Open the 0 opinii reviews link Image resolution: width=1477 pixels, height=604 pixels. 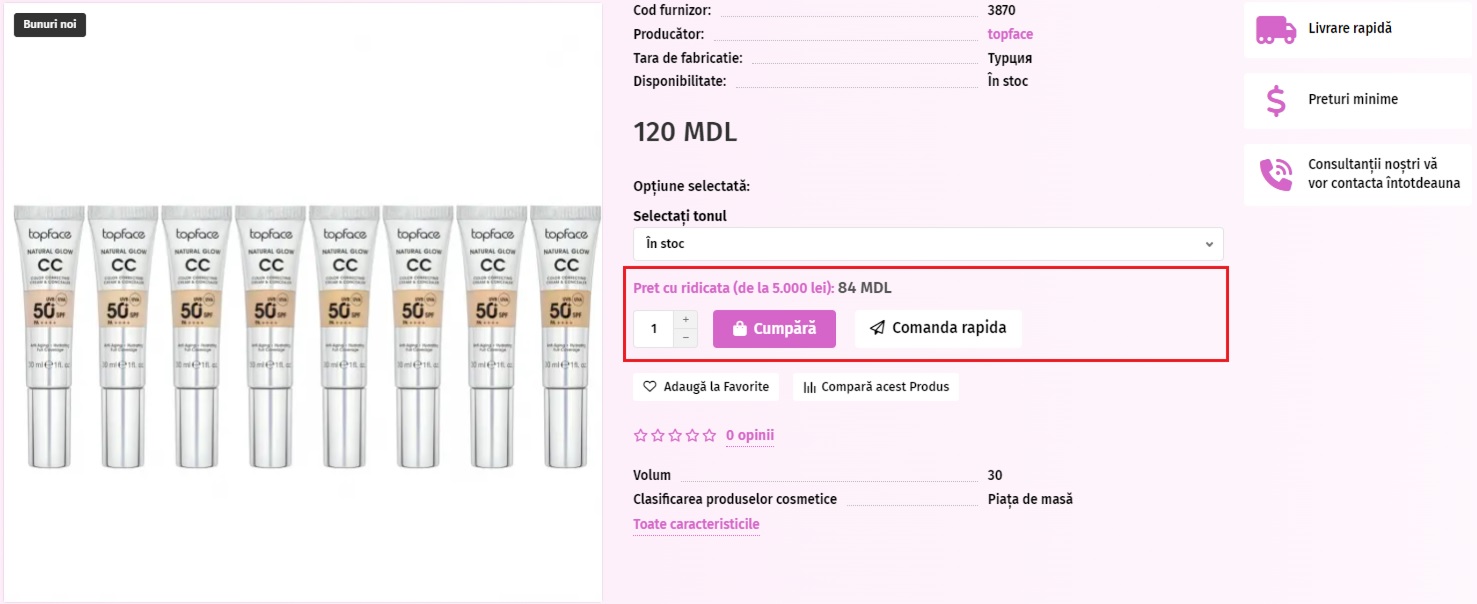[750, 435]
